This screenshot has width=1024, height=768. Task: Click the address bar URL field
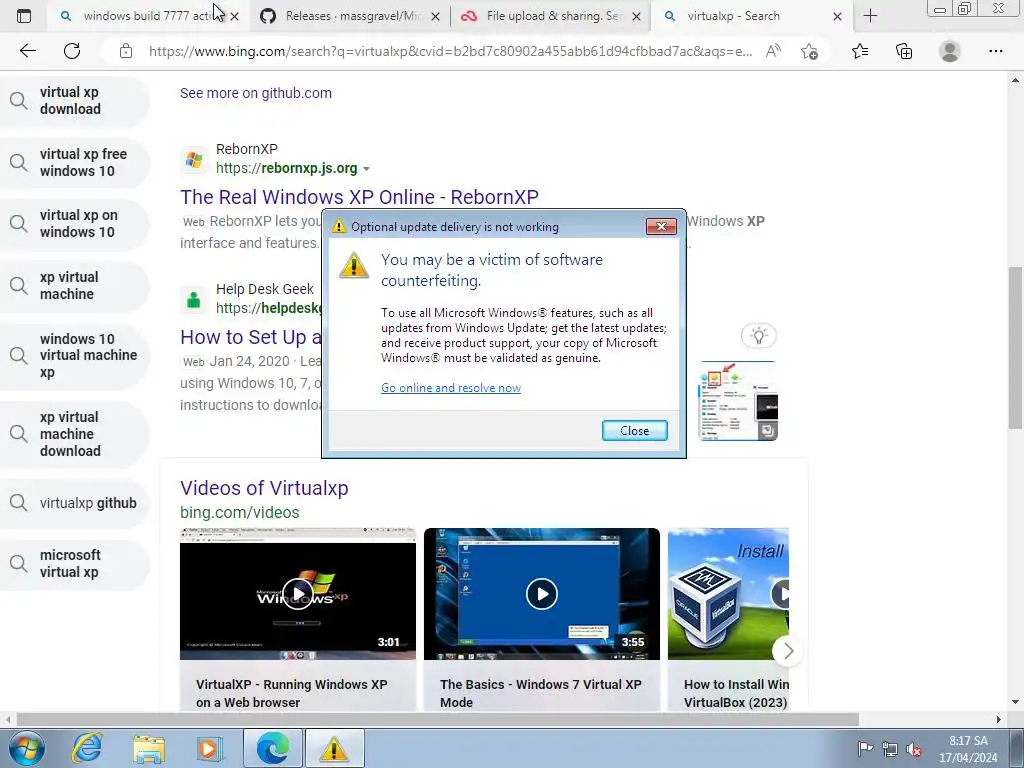tap(450, 51)
